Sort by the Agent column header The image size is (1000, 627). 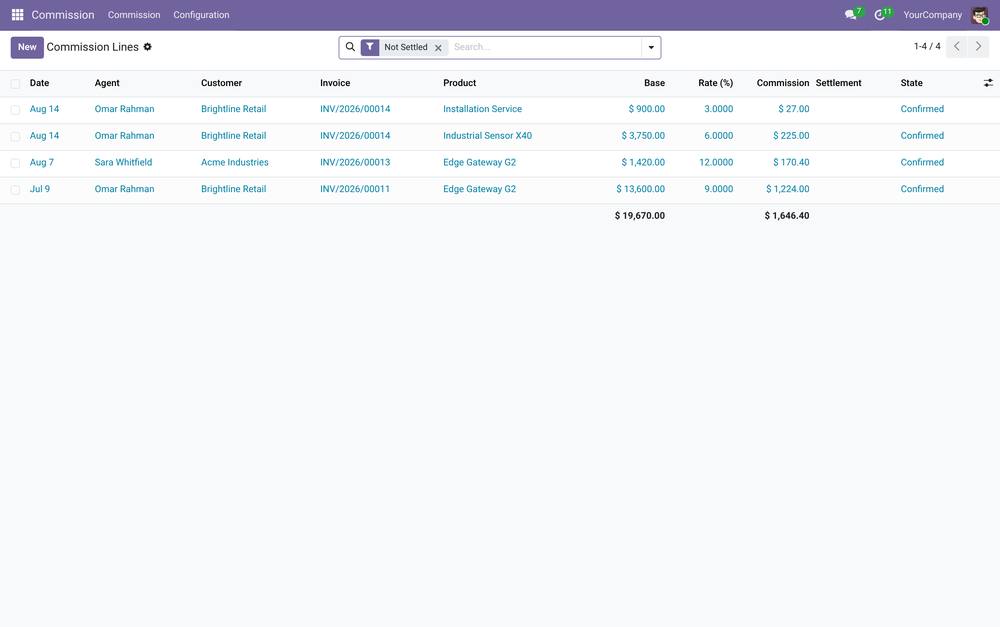tap(107, 83)
